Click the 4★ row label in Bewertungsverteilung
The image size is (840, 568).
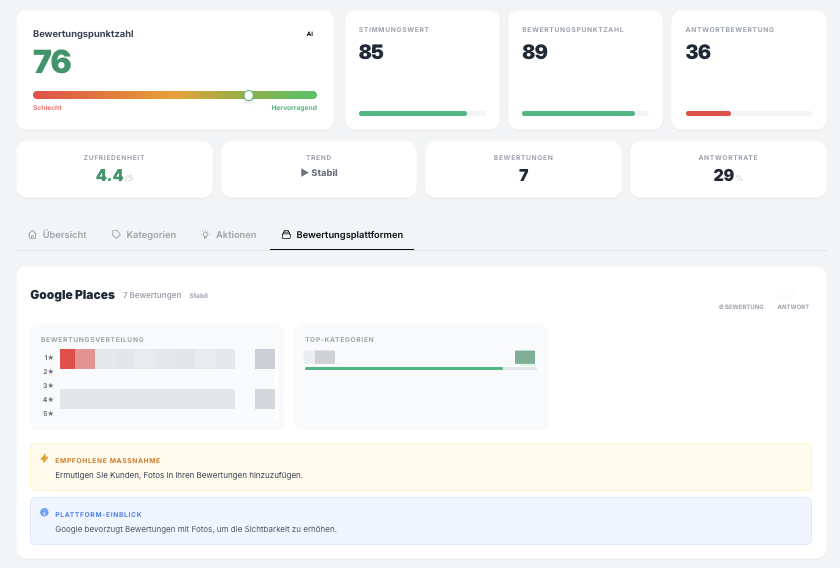click(x=48, y=400)
